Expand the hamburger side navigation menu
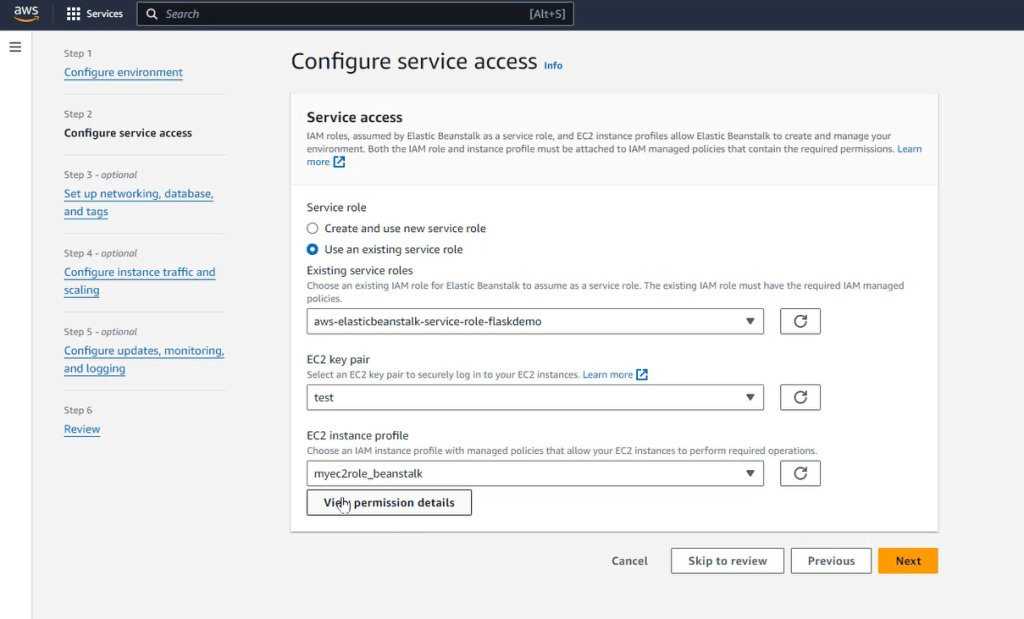 pyautogui.click(x=15, y=47)
